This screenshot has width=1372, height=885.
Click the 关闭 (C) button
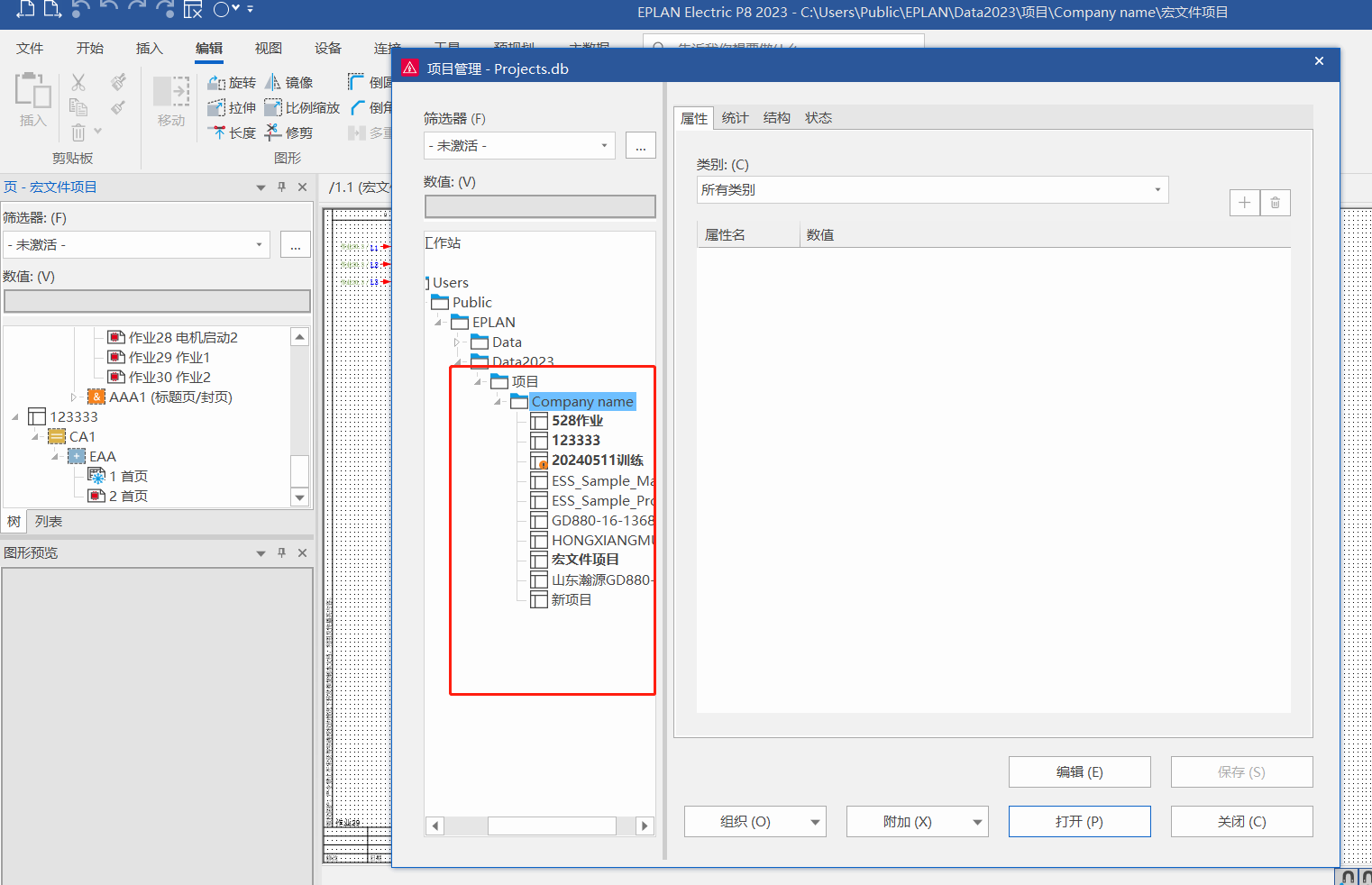tap(1241, 822)
